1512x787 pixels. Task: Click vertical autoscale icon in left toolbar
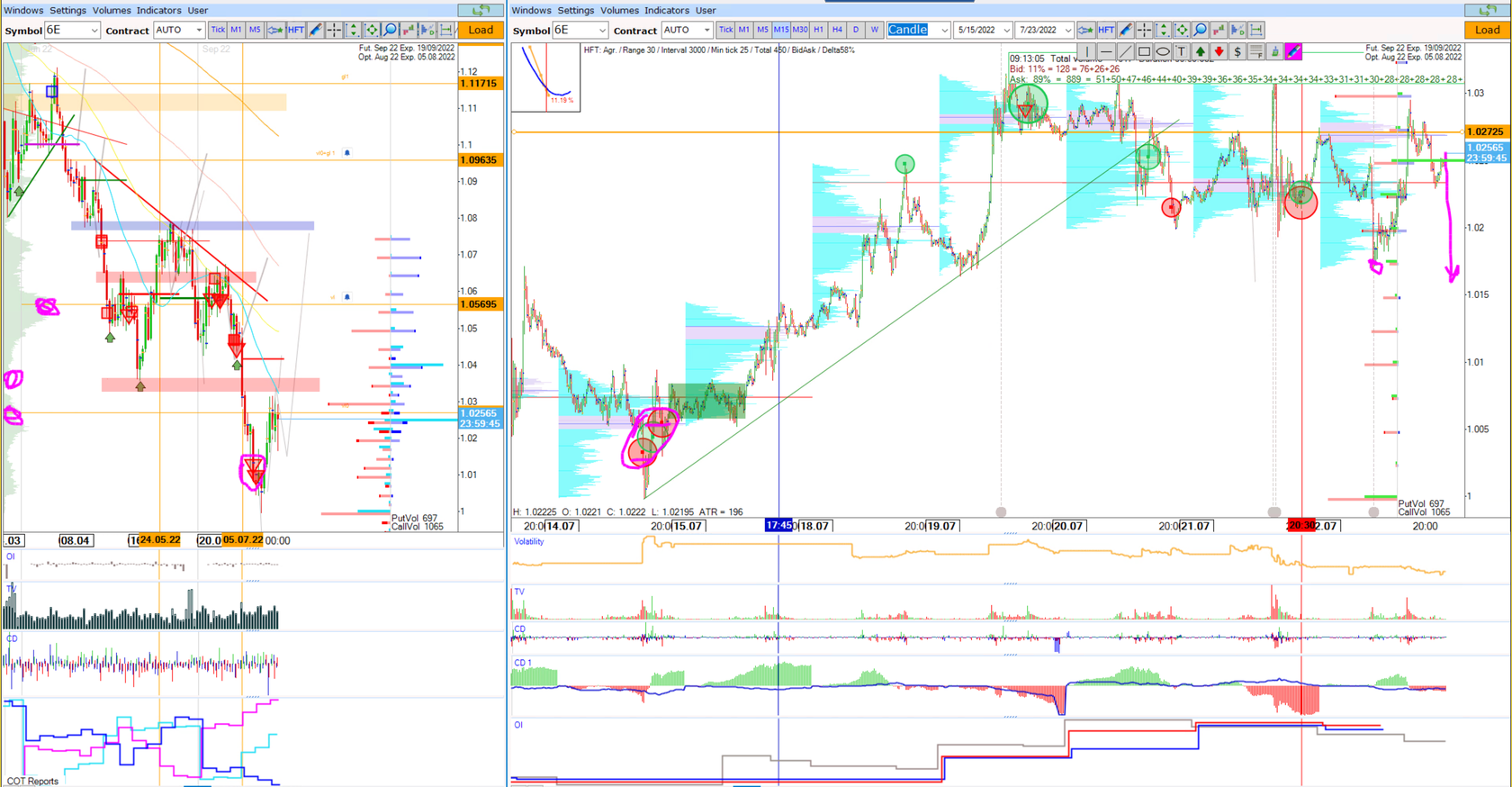coord(353,30)
